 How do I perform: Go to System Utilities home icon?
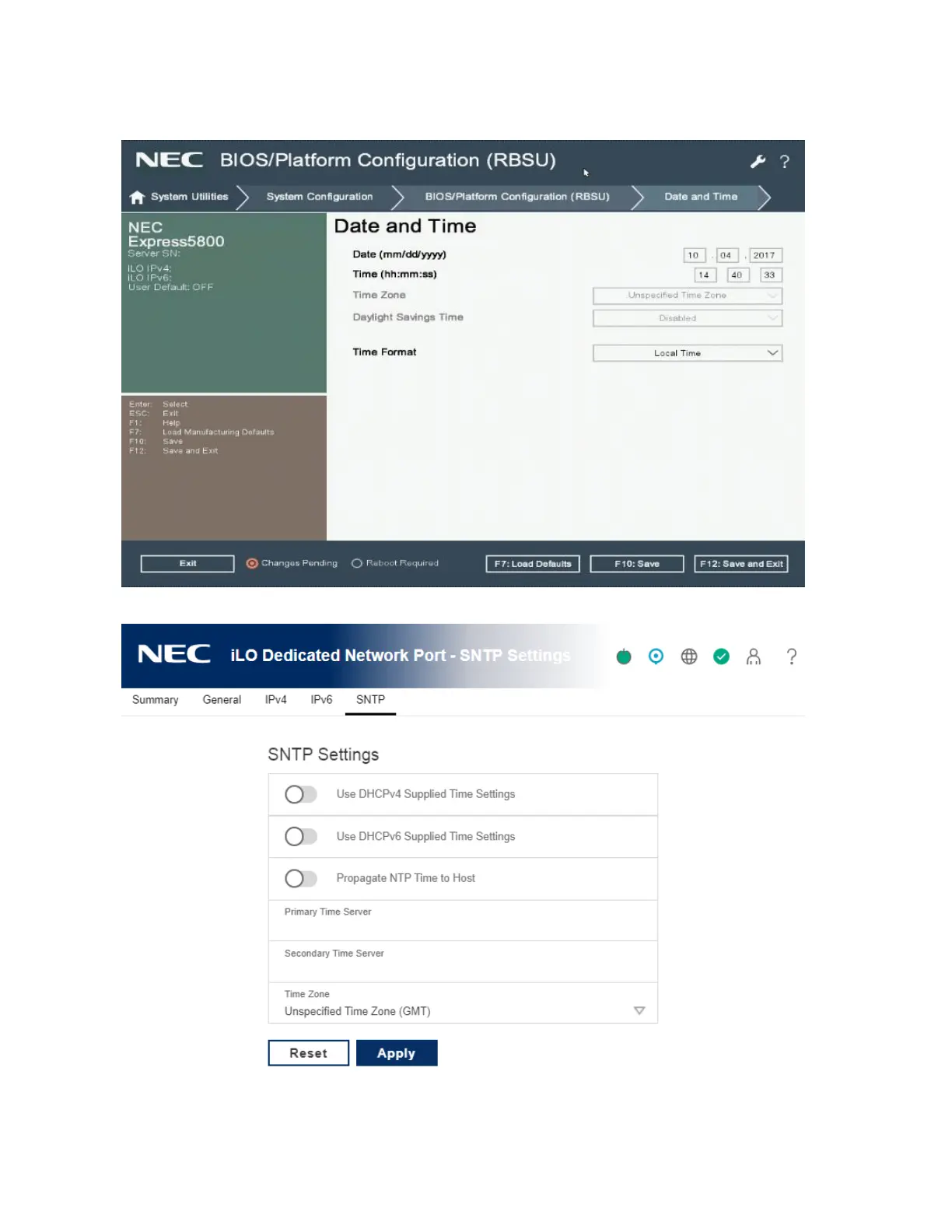coord(138,197)
